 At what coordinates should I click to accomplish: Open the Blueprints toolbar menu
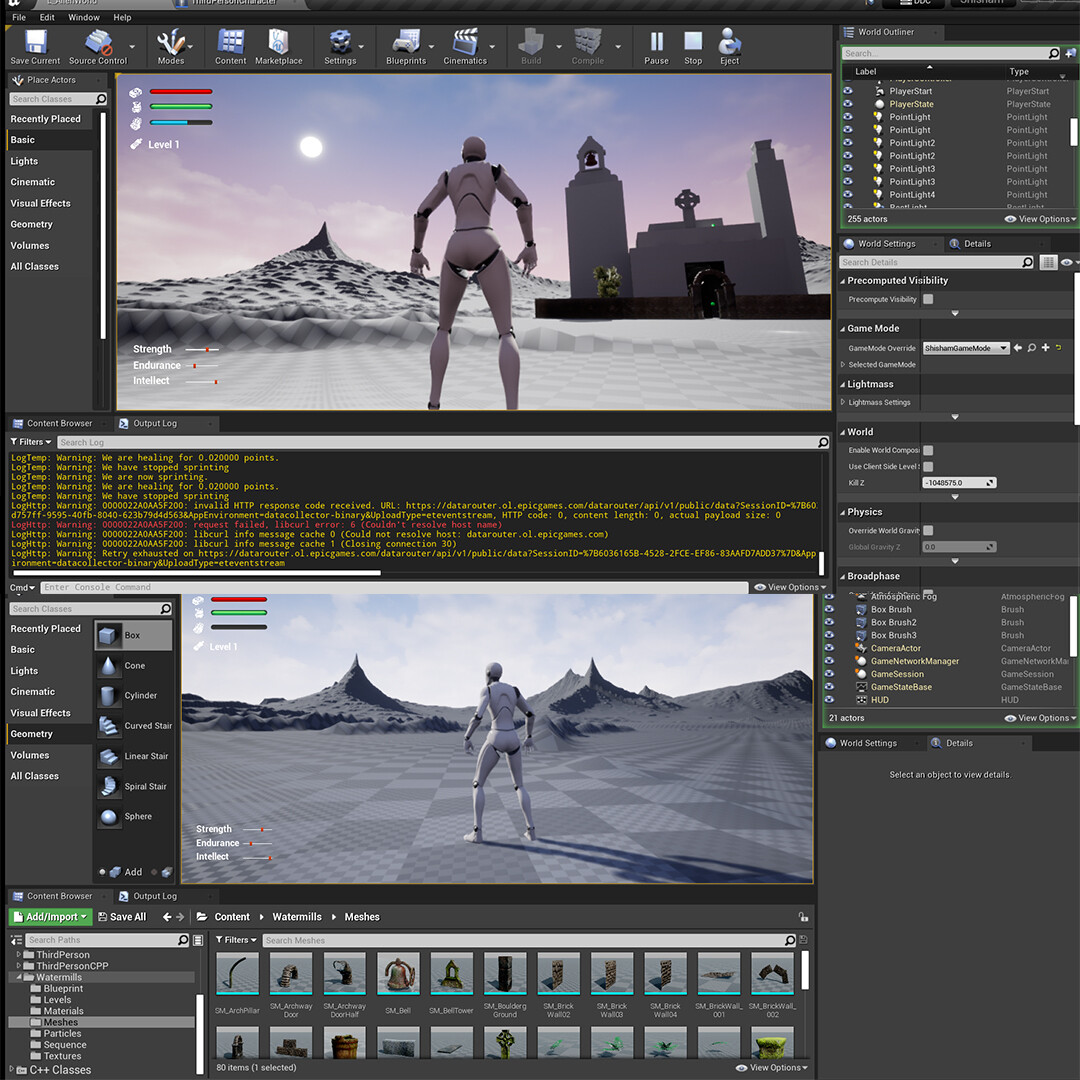tap(406, 45)
